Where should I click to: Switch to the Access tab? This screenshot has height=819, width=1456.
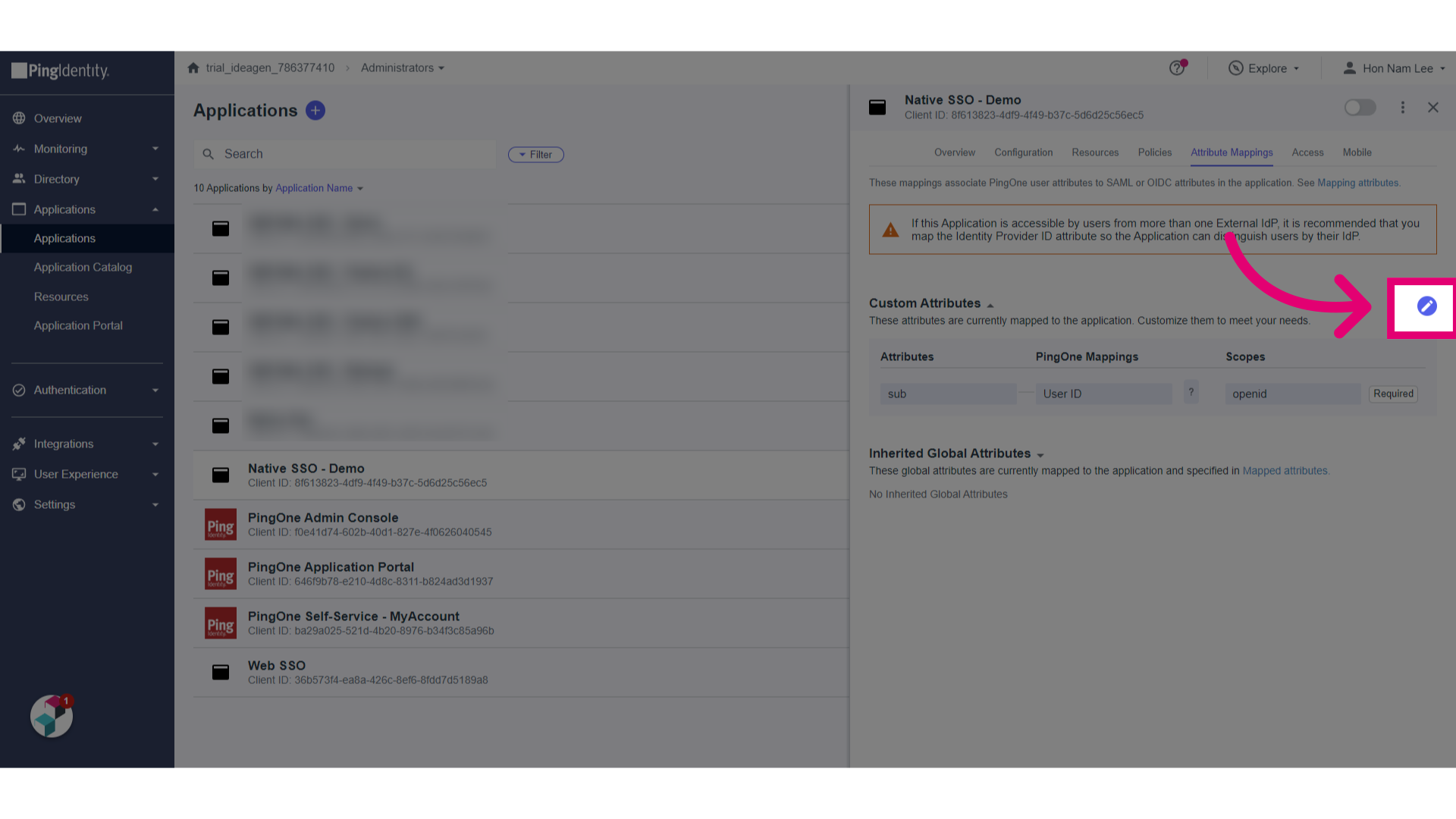(x=1308, y=152)
